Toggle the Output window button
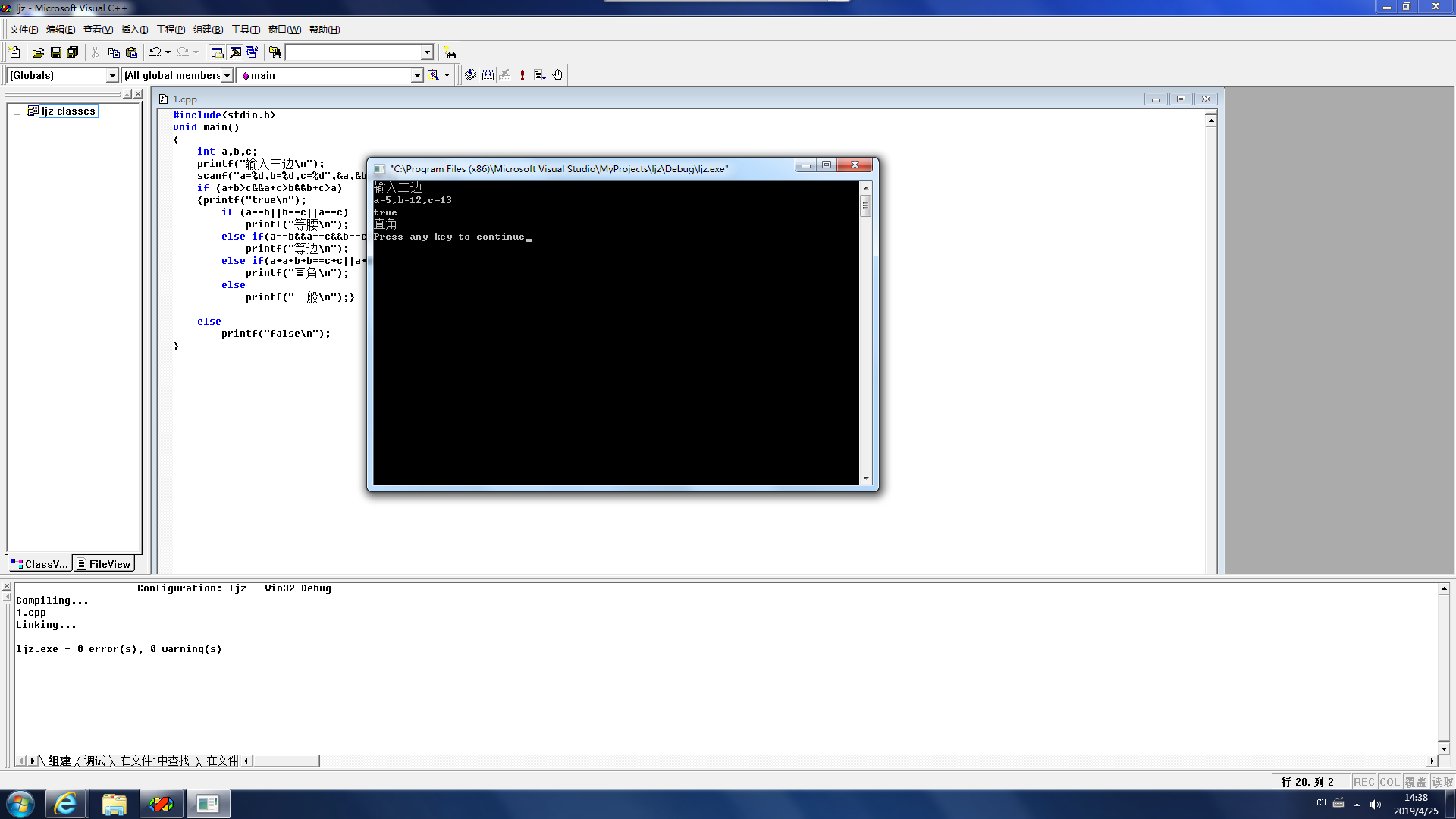This screenshot has height=819, width=1456. tap(235, 52)
